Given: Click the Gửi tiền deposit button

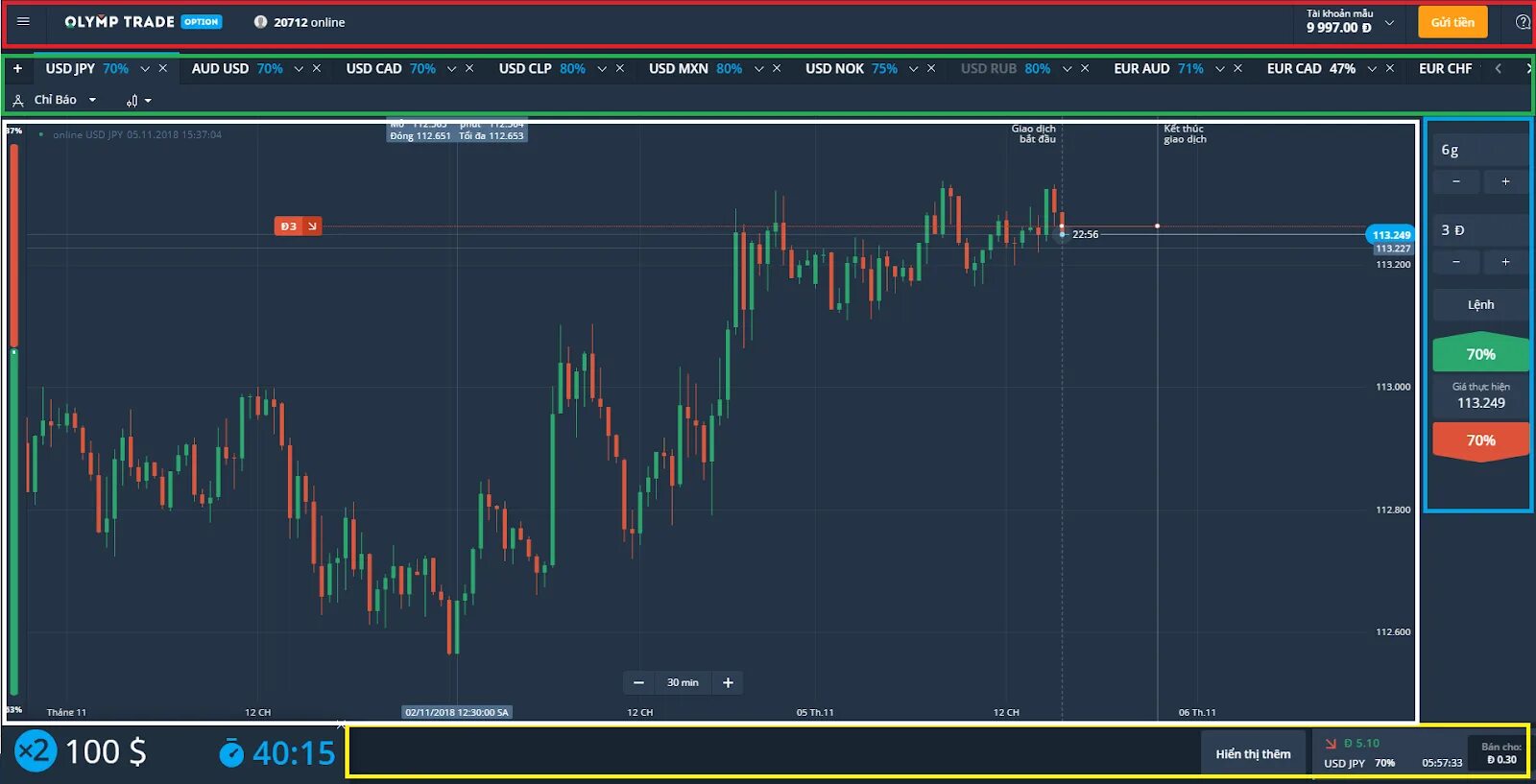Looking at the screenshot, I should pyautogui.click(x=1452, y=22).
